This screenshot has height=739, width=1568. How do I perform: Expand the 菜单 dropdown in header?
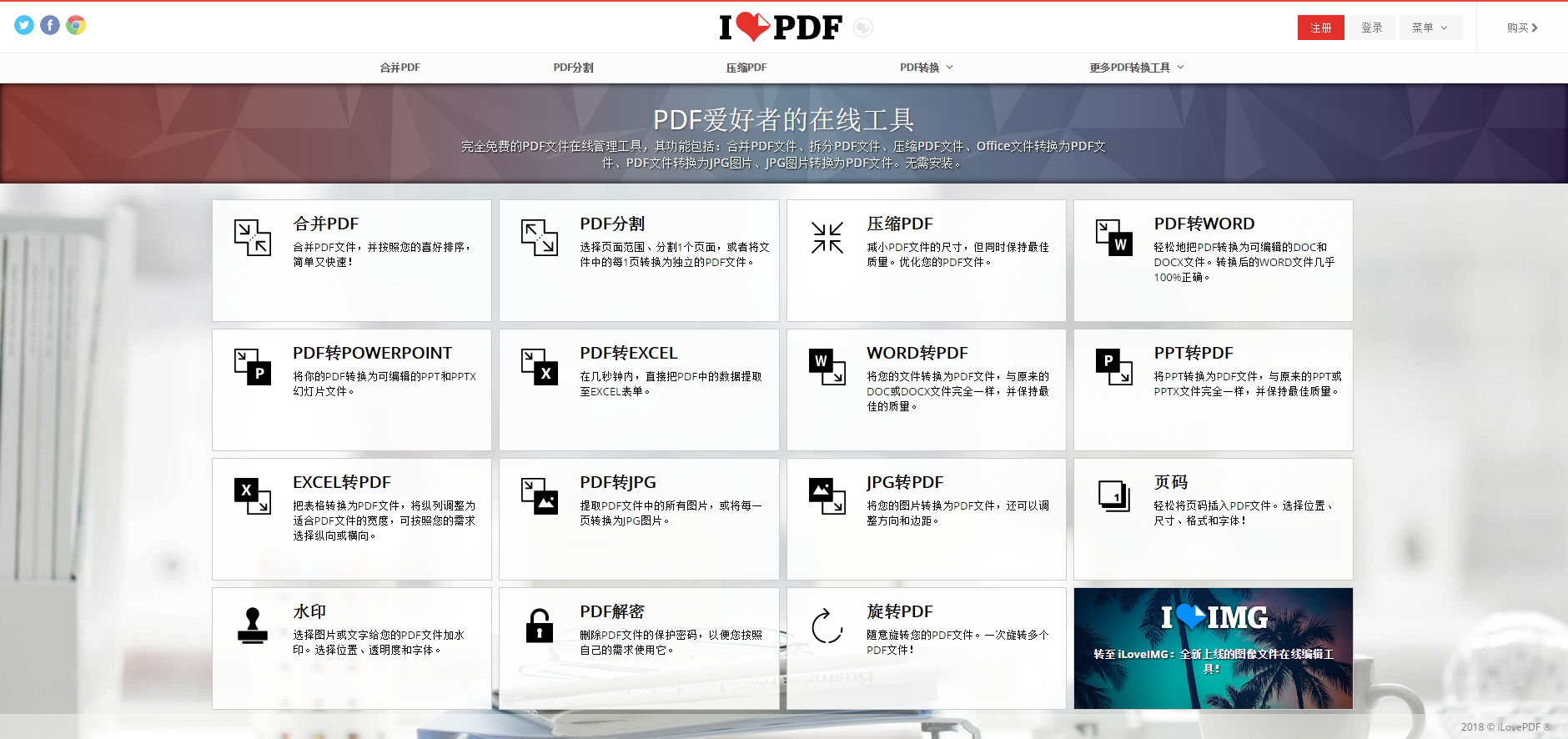coord(1430,28)
